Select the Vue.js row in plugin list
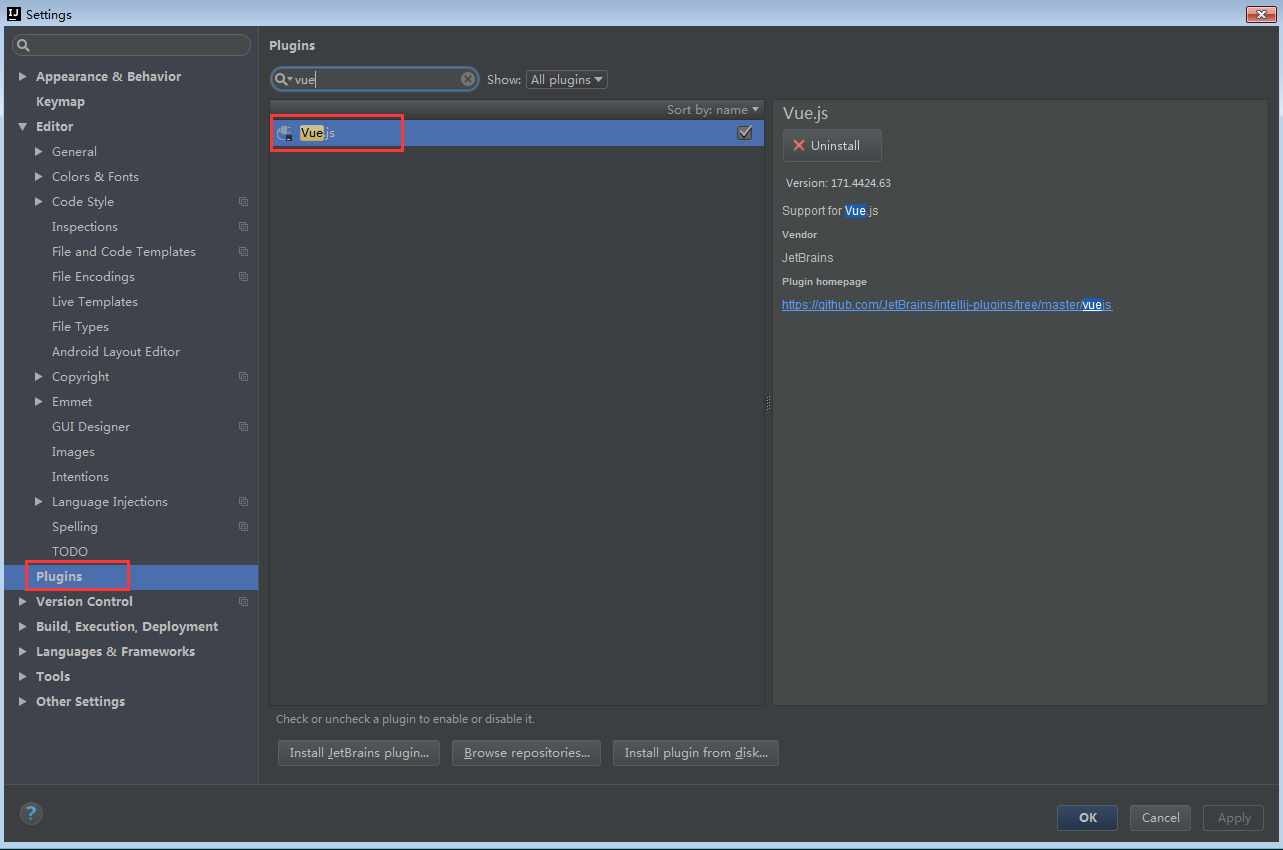This screenshot has height=850, width=1283. 517,133
